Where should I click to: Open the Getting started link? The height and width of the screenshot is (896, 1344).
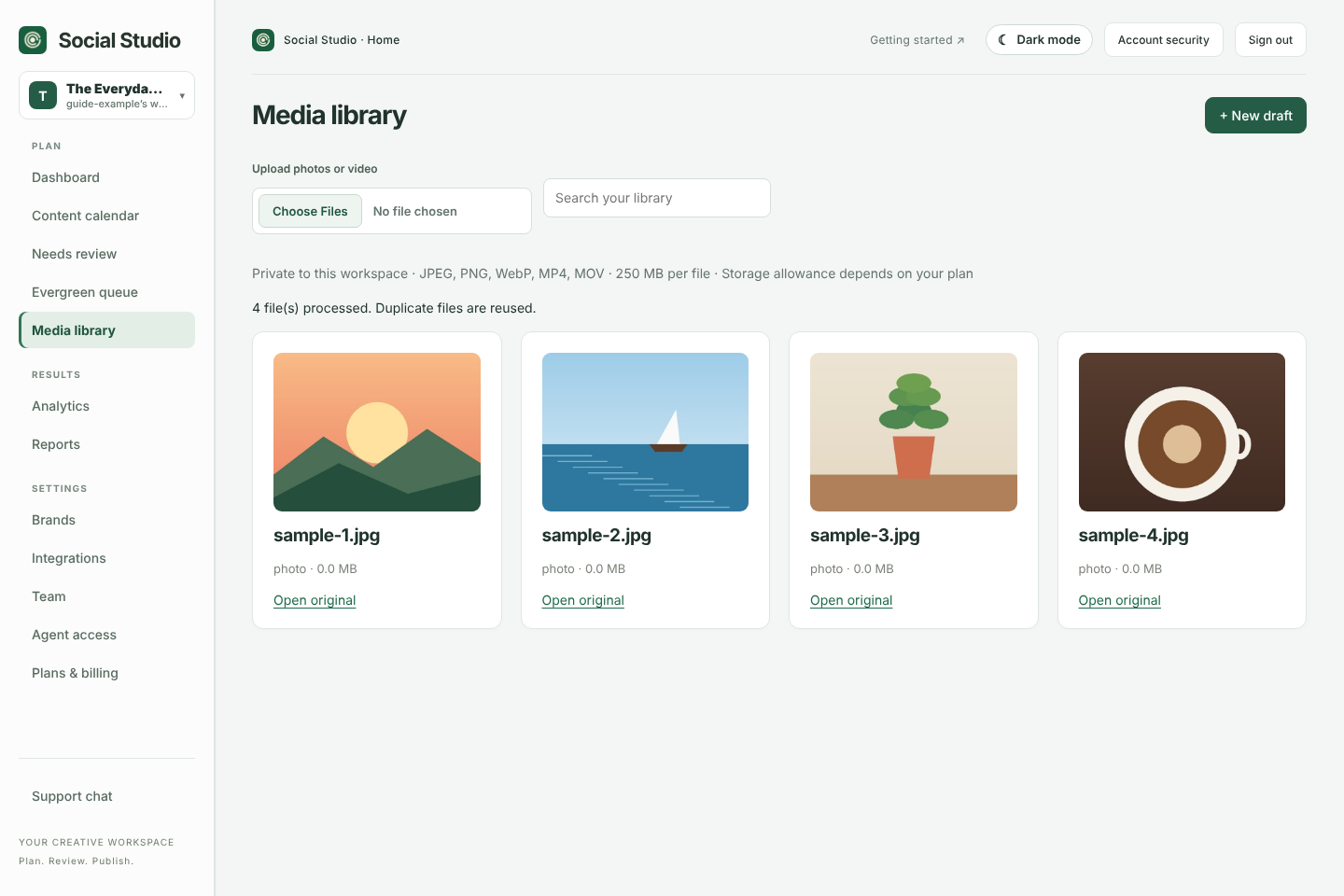coord(917,40)
